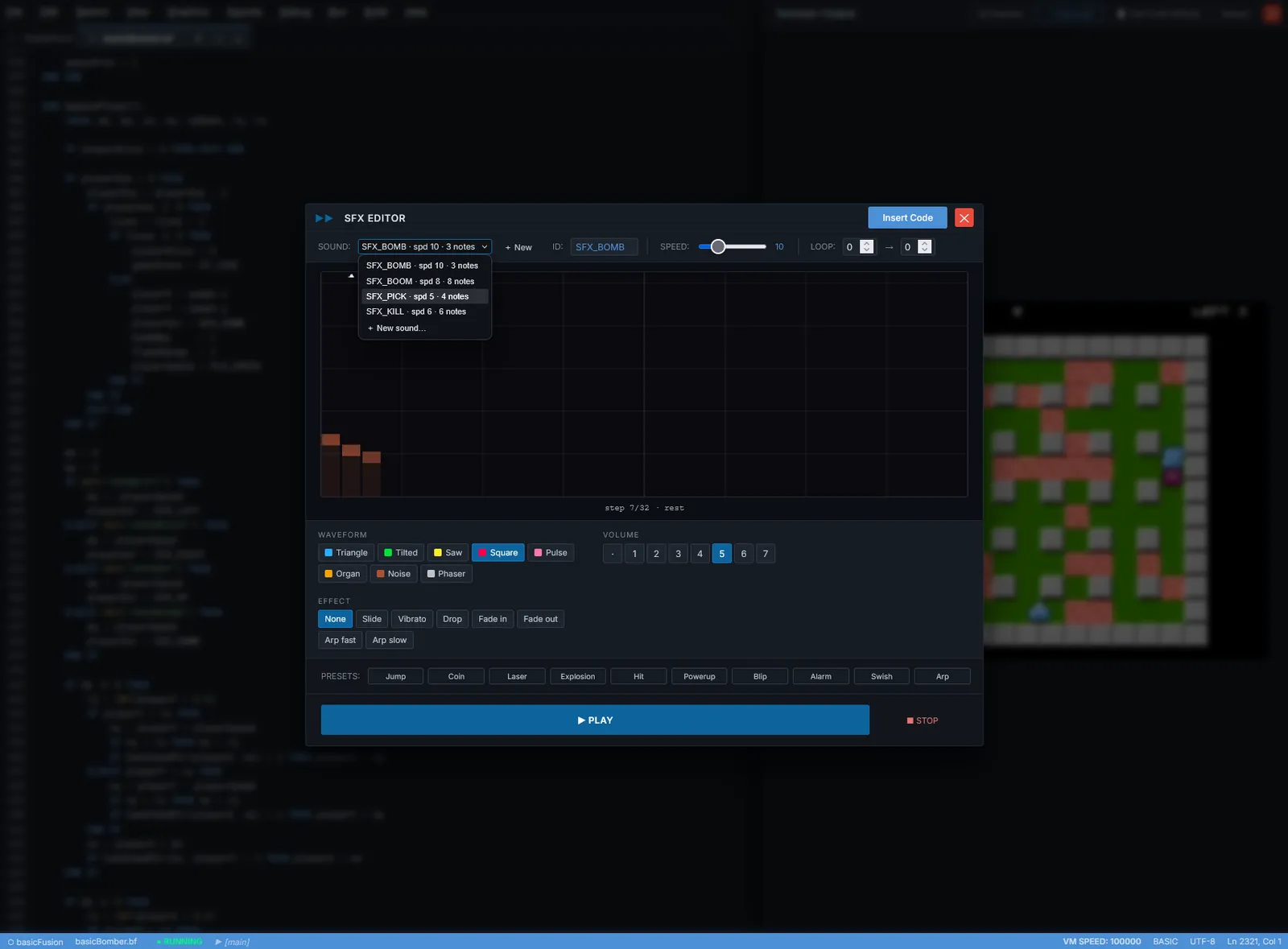Select the Pulse waveform
The image size is (1288, 949).
(x=551, y=553)
